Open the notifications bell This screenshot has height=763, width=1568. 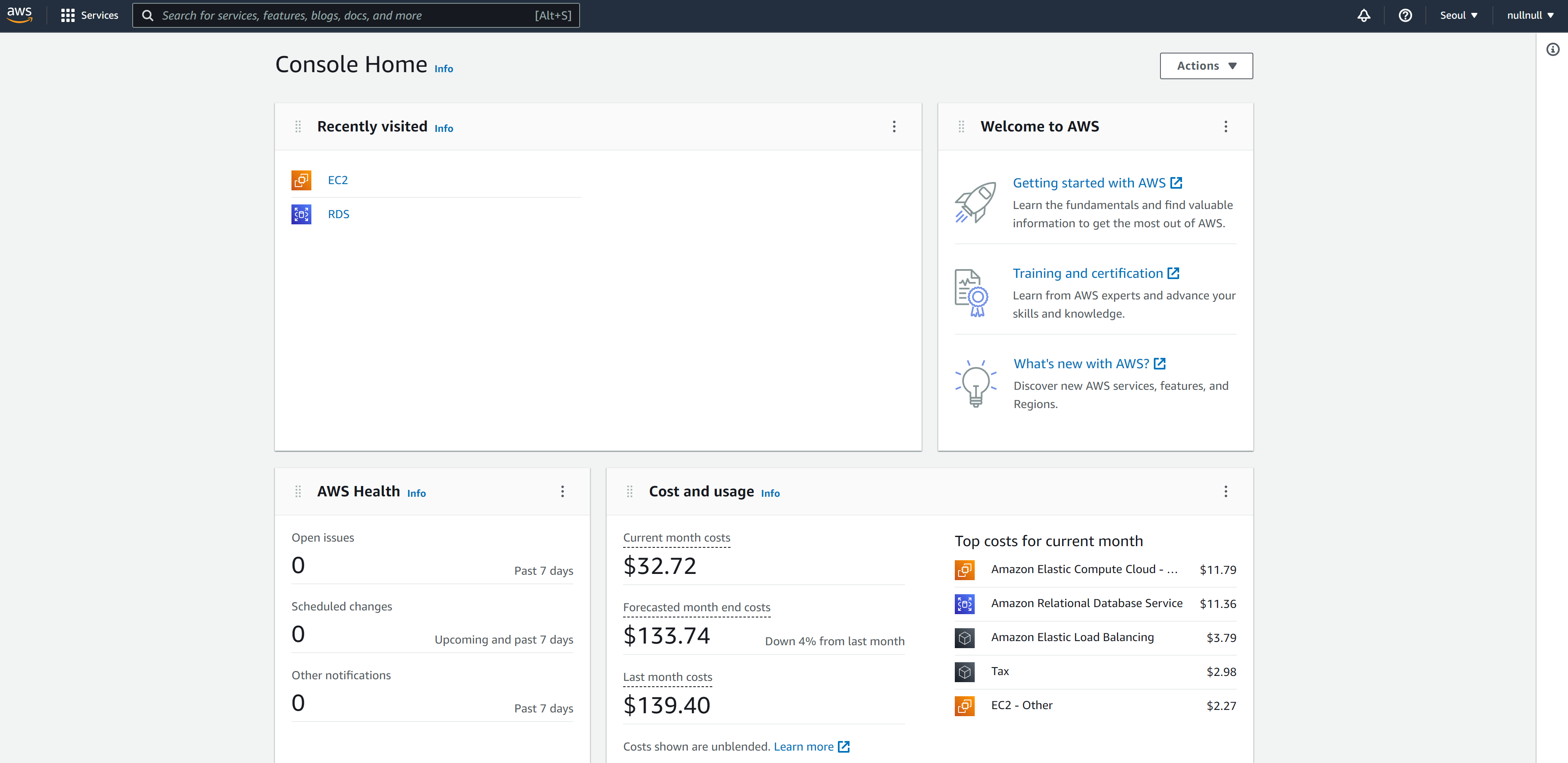point(1364,15)
